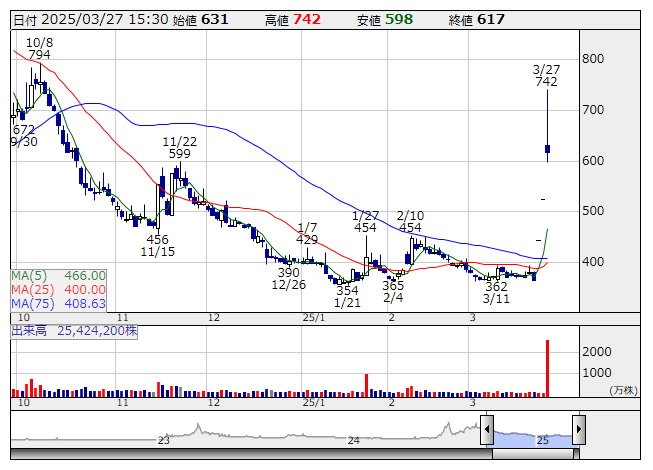Click the 700 price axis label
The width and height of the screenshot is (653, 470).
point(593,110)
